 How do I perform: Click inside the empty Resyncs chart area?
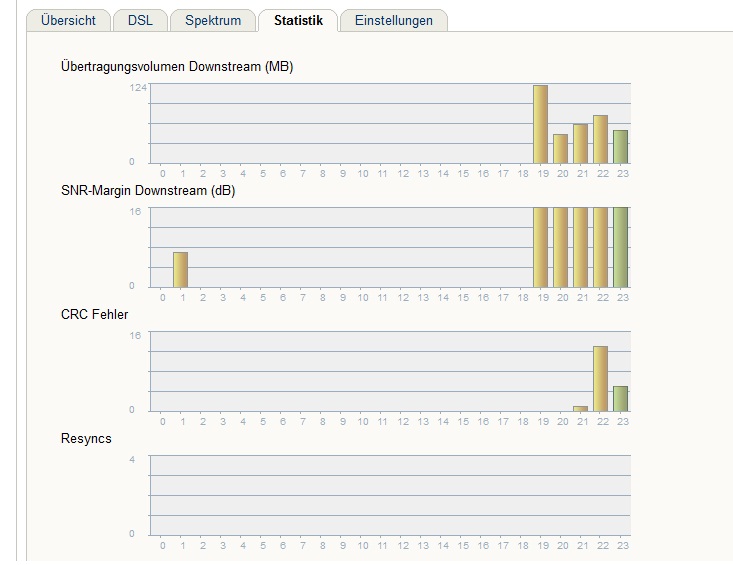[390, 495]
